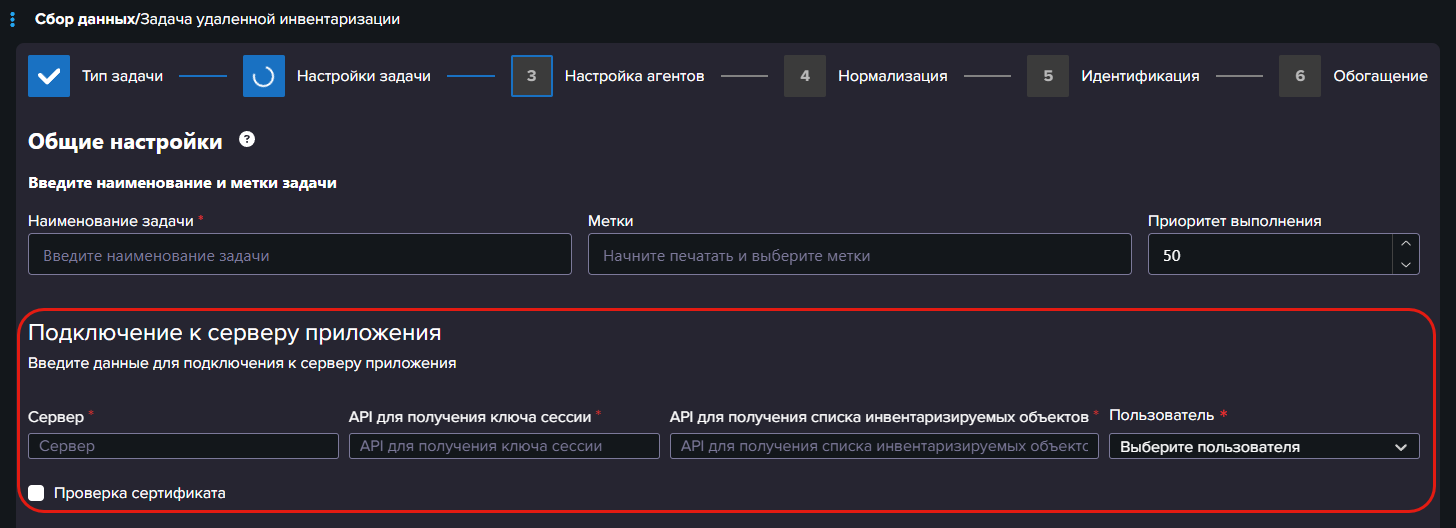Enable the Проверка сертификата checkbox
Viewport: 1456px width, 528px height.
(x=37, y=493)
